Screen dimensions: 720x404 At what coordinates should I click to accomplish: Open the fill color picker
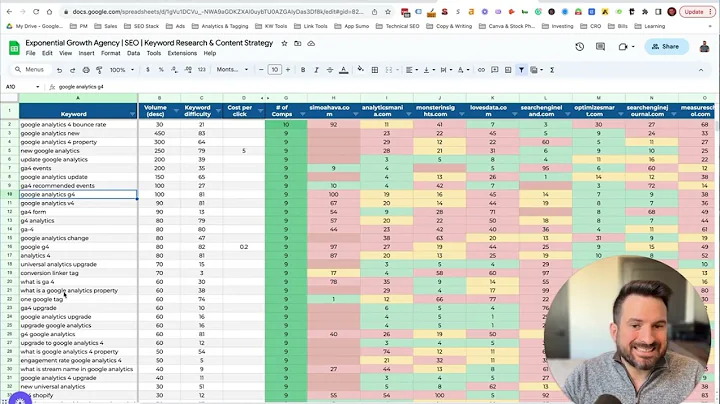point(360,69)
